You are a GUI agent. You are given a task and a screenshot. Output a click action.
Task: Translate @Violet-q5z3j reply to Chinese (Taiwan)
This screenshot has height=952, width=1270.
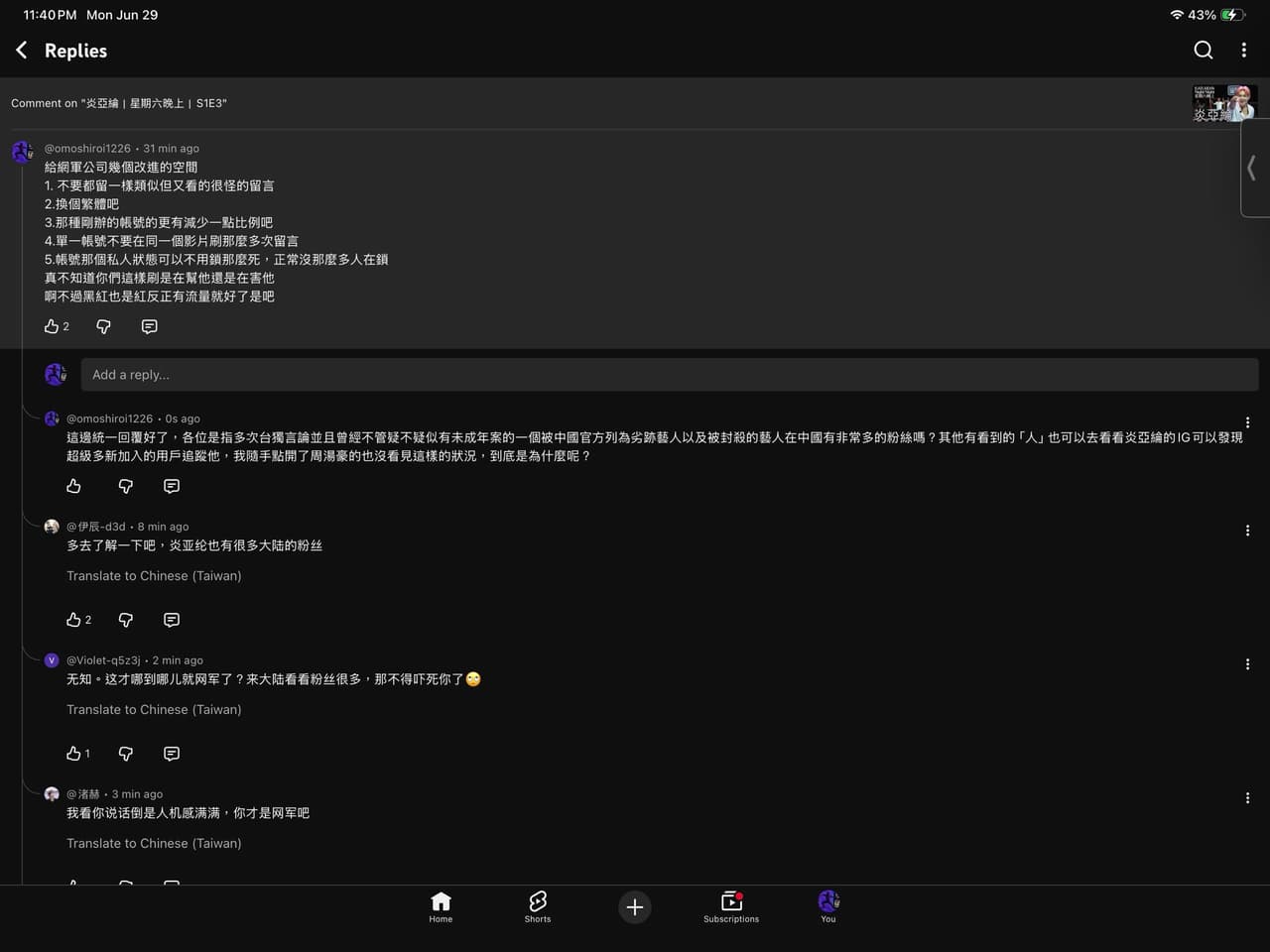(154, 709)
